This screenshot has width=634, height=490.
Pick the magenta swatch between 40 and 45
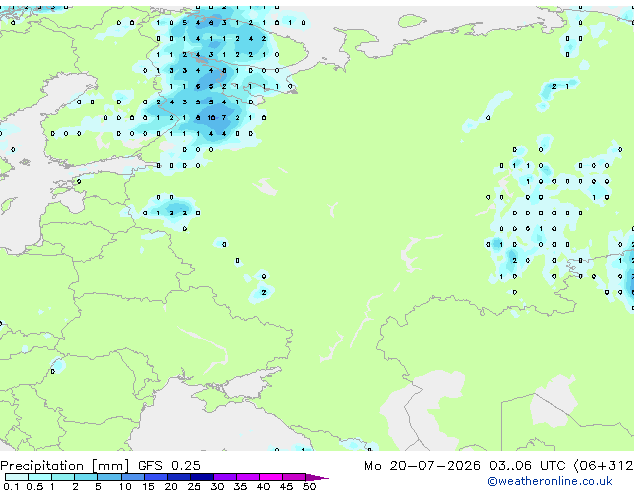click(271, 477)
